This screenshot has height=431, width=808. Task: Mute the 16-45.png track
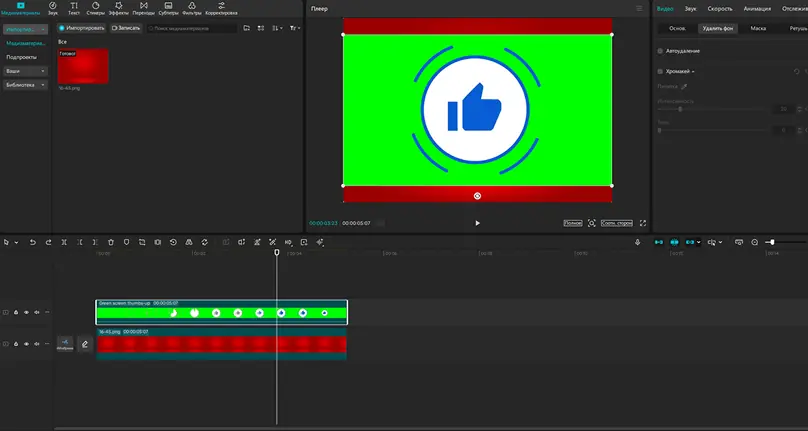[37, 344]
